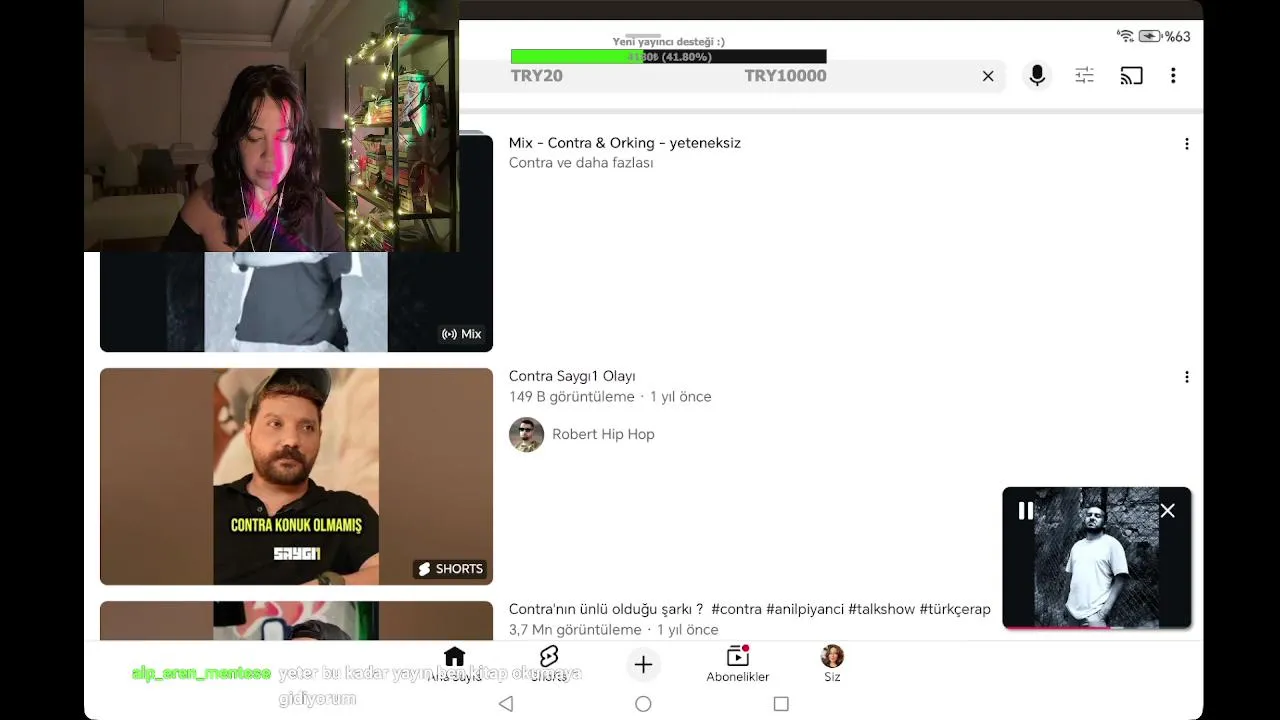The height and width of the screenshot is (720, 1280).
Task: Click the Yeni yayıncı desteği label
Action: tap(668, 42)
